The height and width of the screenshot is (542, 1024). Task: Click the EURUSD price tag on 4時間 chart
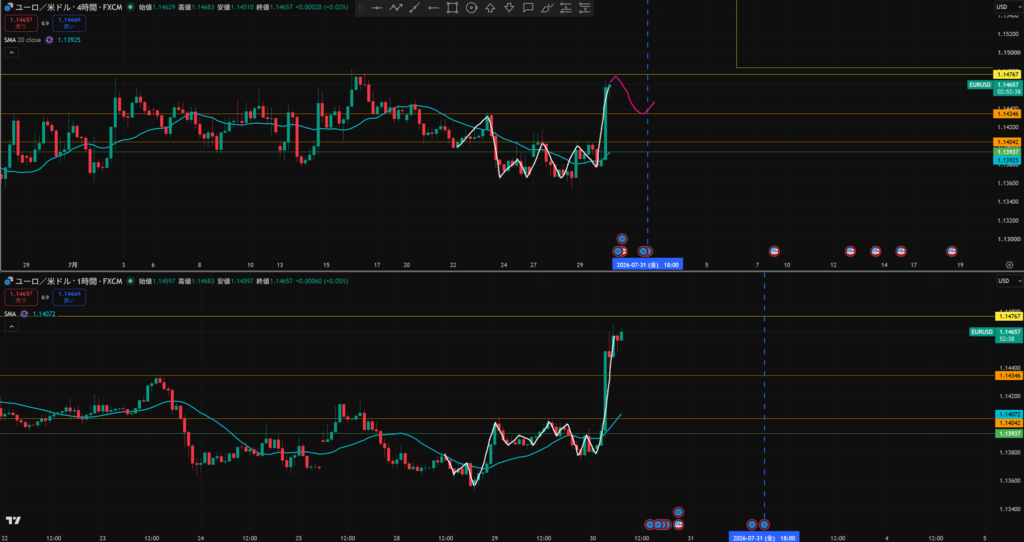[980, 85]
